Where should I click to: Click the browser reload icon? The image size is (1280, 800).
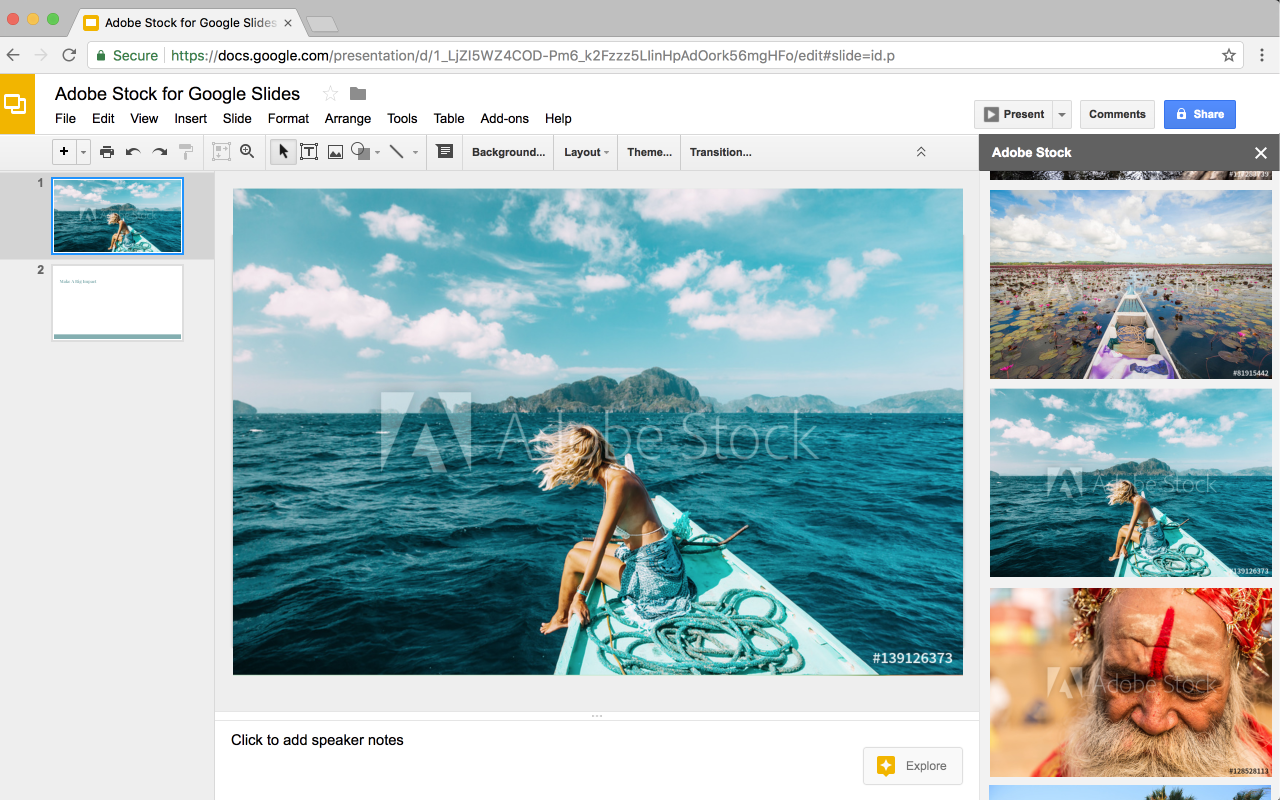click(x=69, y=55)
